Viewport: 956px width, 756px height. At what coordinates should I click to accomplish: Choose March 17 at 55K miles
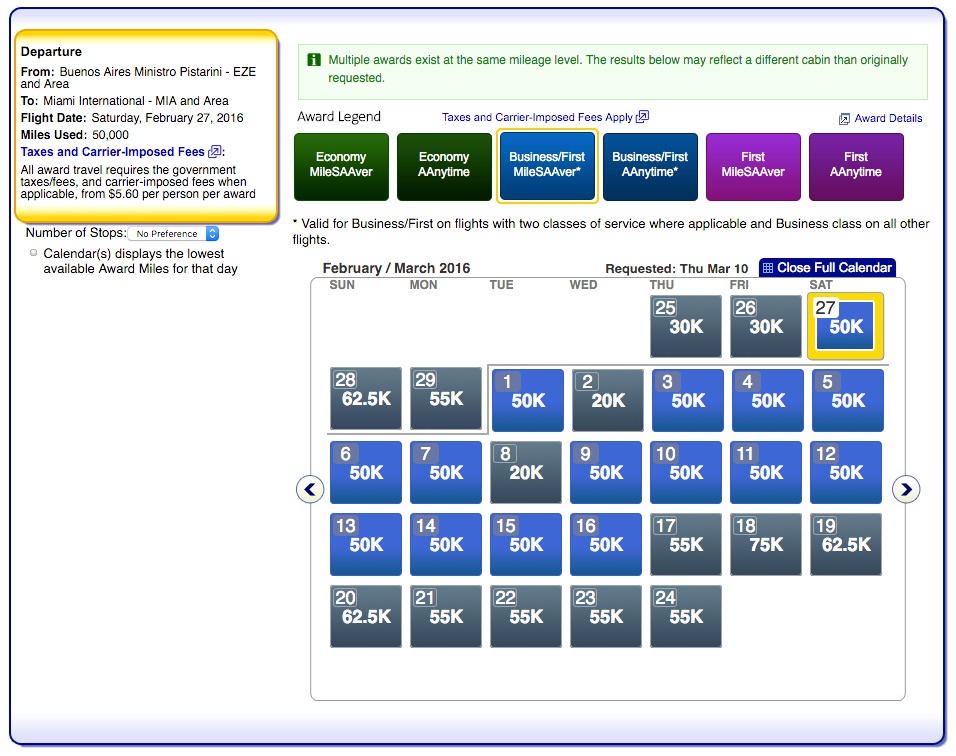click(x=686, y=544)
